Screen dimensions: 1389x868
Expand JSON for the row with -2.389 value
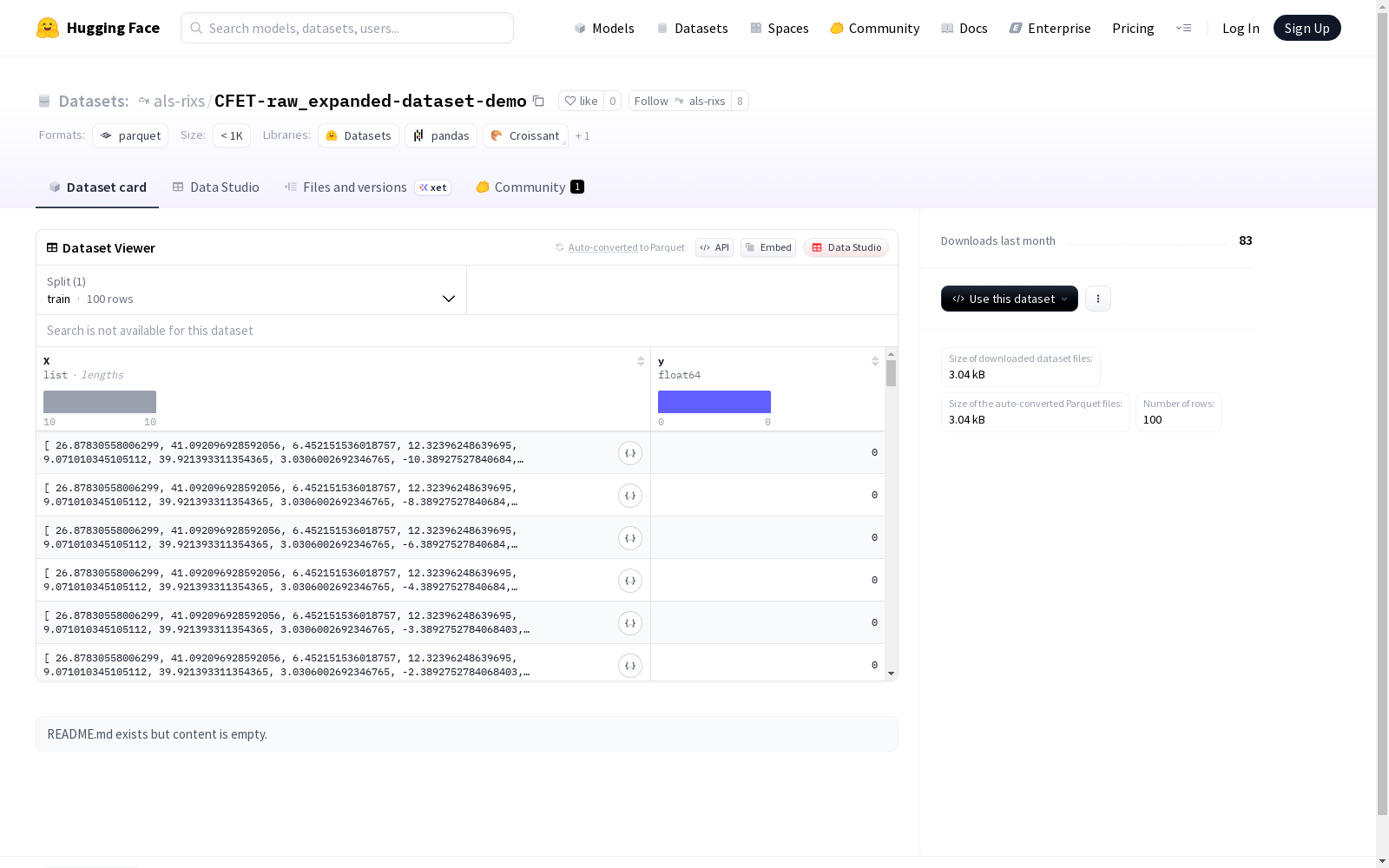[630, 666]
